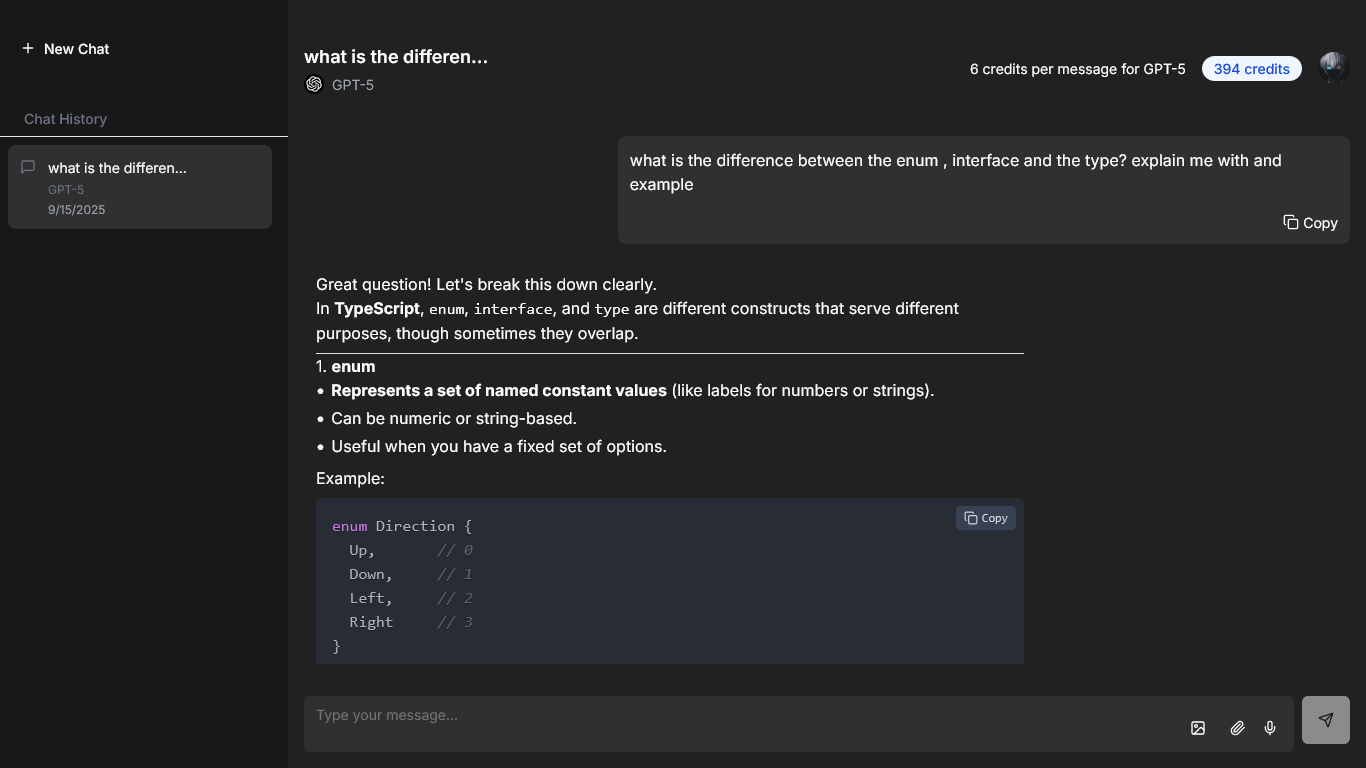
Task: Open the 394 credits badge
Action: coord(1251,69)
